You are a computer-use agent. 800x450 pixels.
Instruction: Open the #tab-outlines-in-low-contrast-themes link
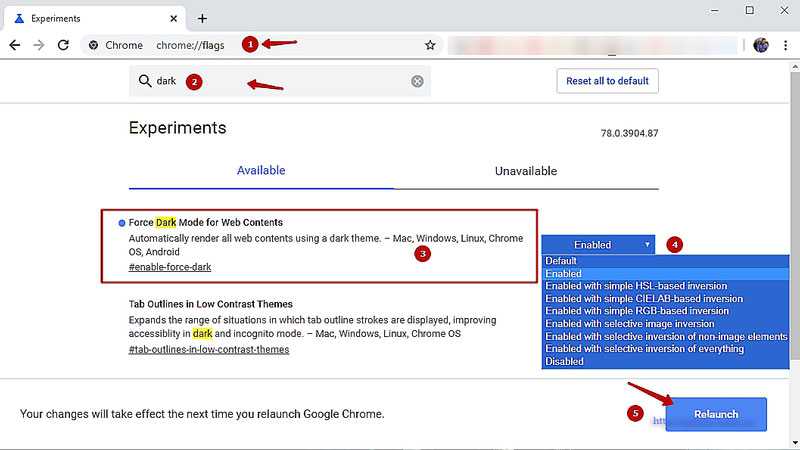click(x=209, y=349)
